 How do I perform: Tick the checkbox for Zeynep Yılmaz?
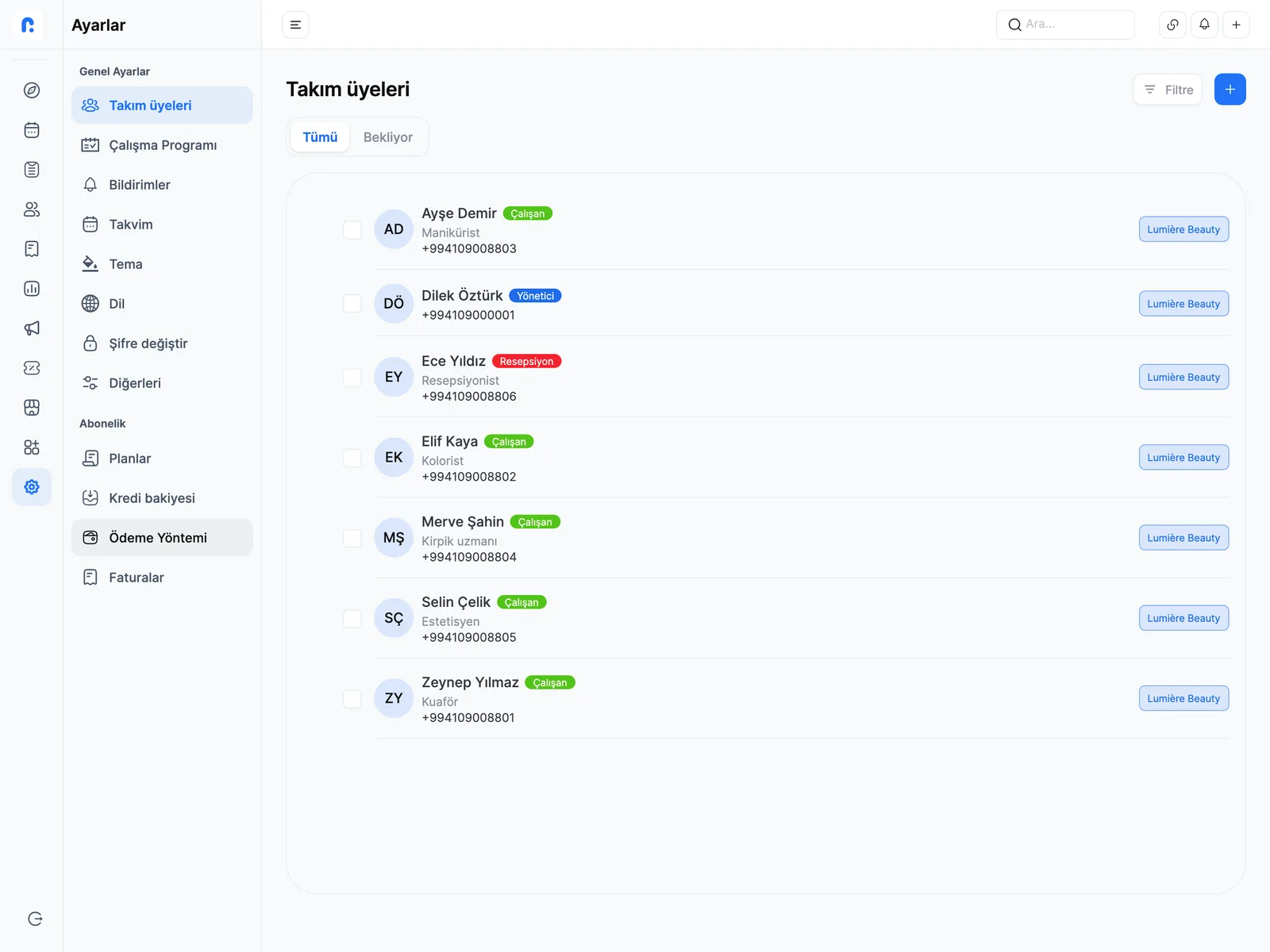pos(352,699)
